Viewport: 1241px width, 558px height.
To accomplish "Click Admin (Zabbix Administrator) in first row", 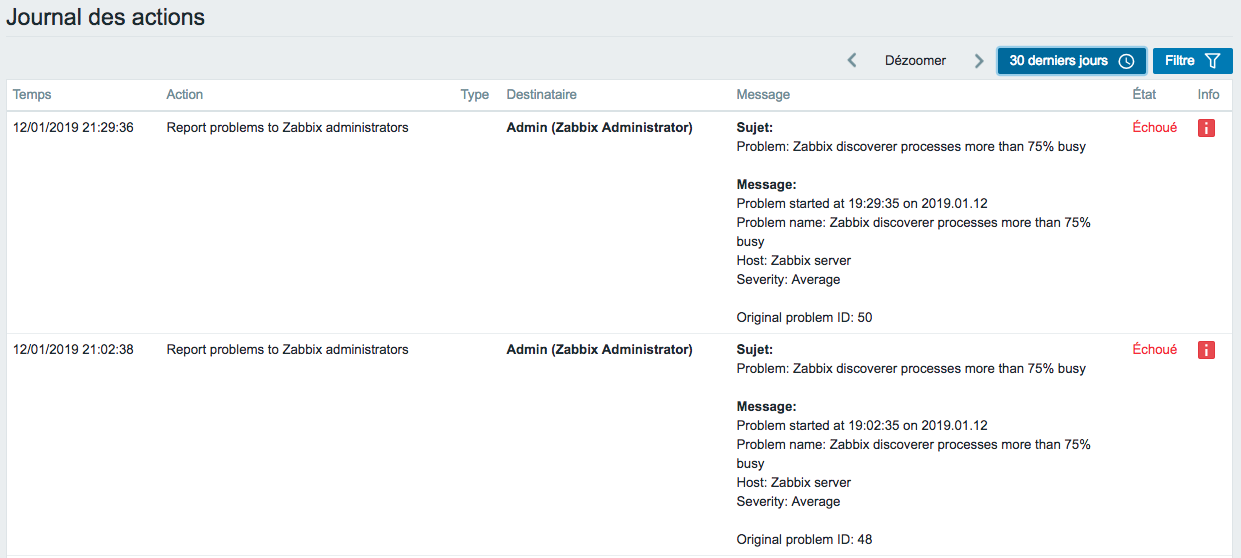I will [x=599, y=128].
